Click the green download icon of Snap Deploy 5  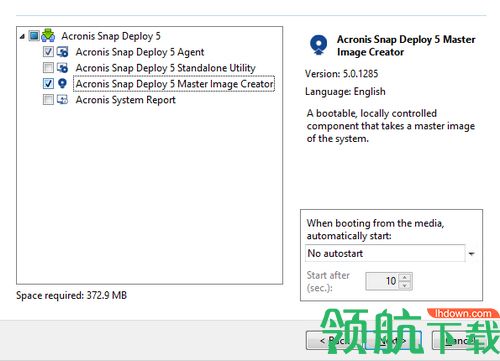pos(48,35)
